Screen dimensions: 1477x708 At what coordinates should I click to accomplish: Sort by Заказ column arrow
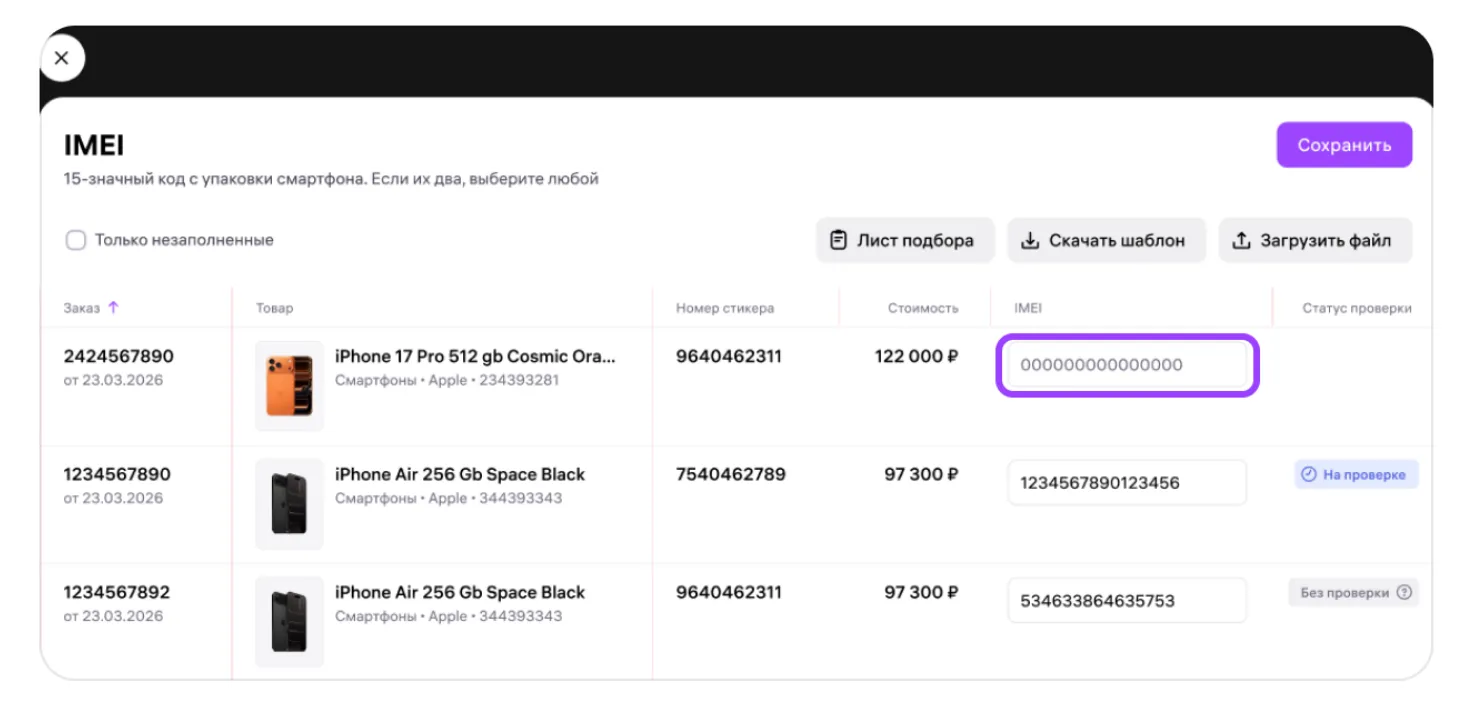[x=113, y=308]
